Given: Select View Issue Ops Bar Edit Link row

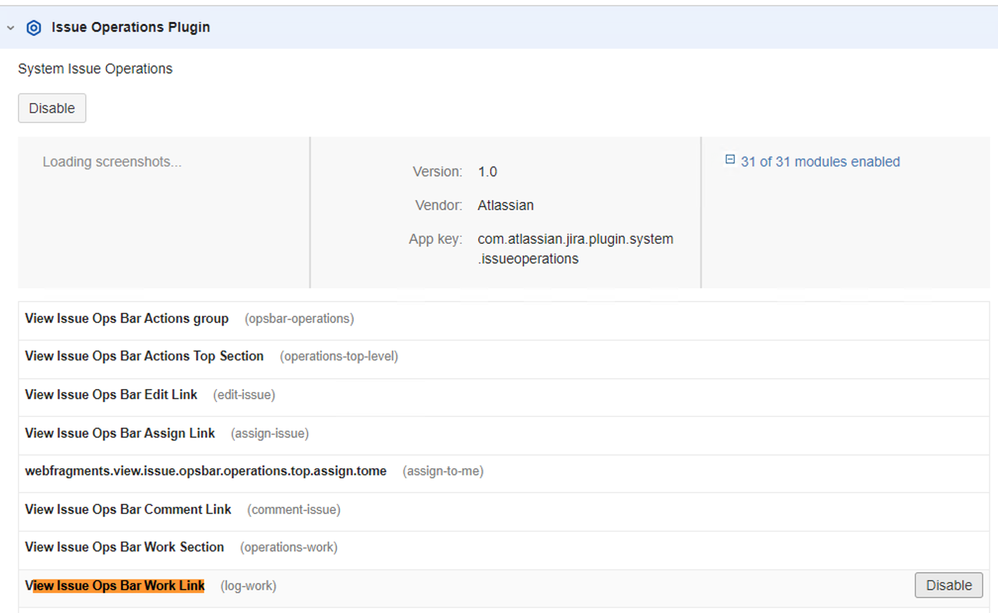Looking at the screenshot, I should (x=503, y=397).
